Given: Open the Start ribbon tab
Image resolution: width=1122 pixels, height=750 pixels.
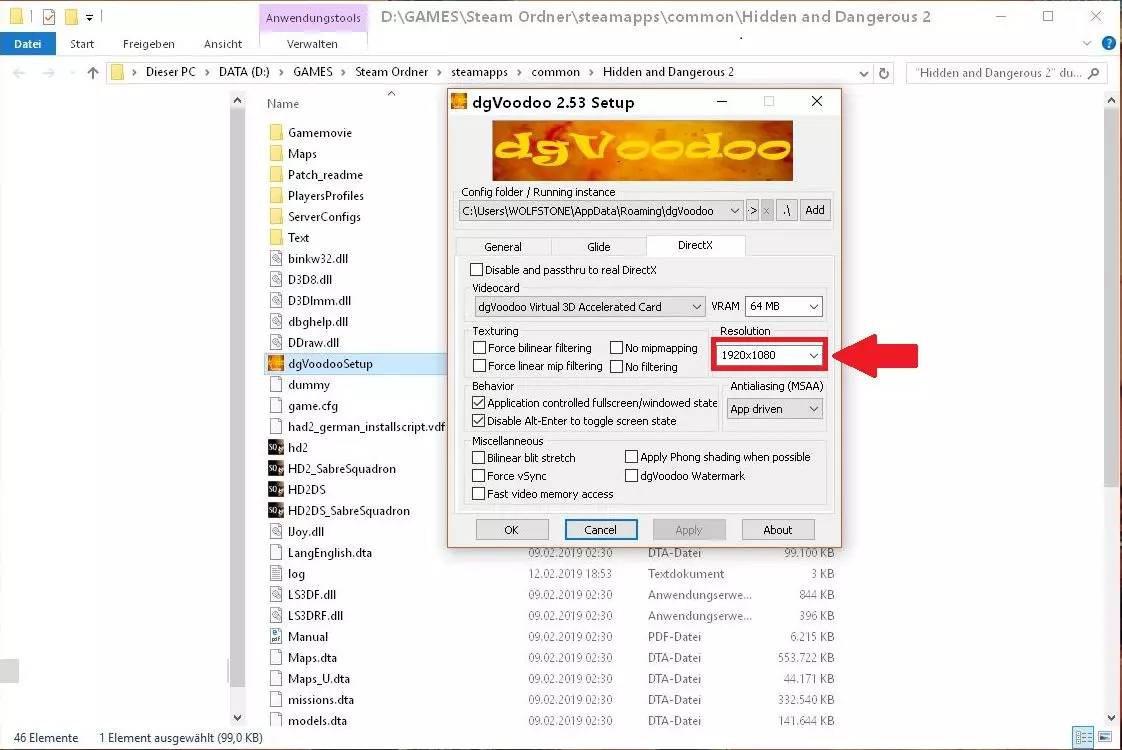Looking at the screenshot, I should [82, 44].
